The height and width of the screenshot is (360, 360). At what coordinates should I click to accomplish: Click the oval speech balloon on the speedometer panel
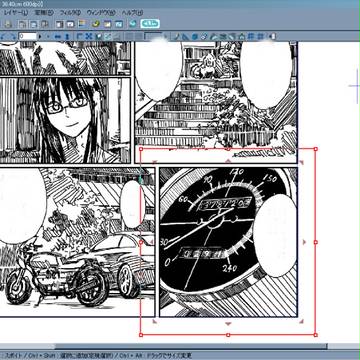pyautogui.click(x=275, y=236)
